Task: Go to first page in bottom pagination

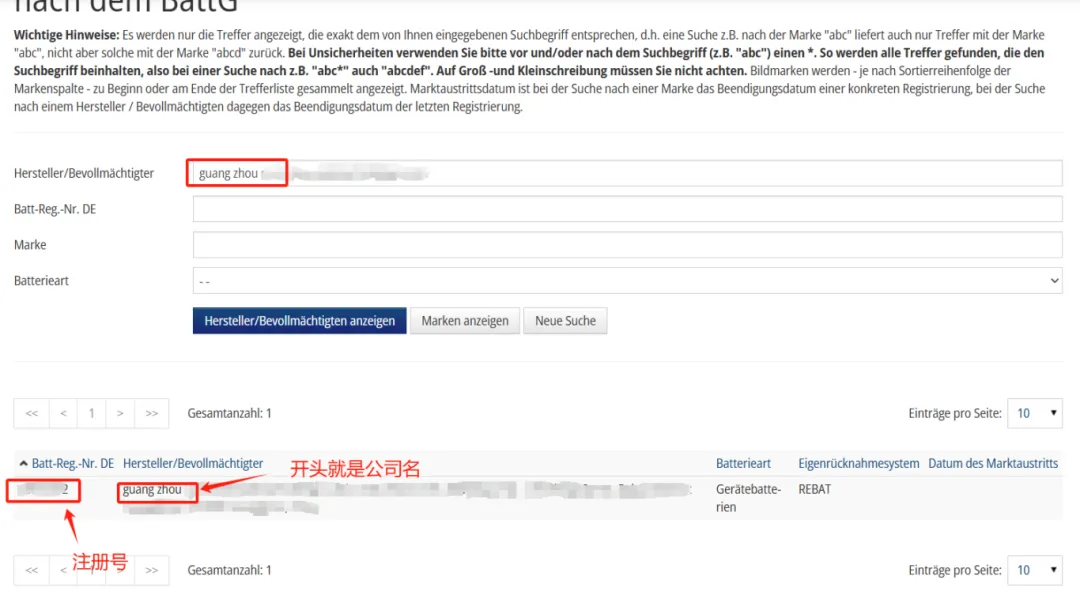Action: [32, 570]
